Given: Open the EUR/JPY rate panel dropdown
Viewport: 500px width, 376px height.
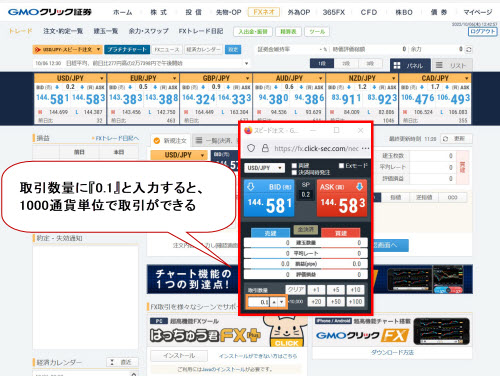Looking at the screenshot, I should coord(174,78).
